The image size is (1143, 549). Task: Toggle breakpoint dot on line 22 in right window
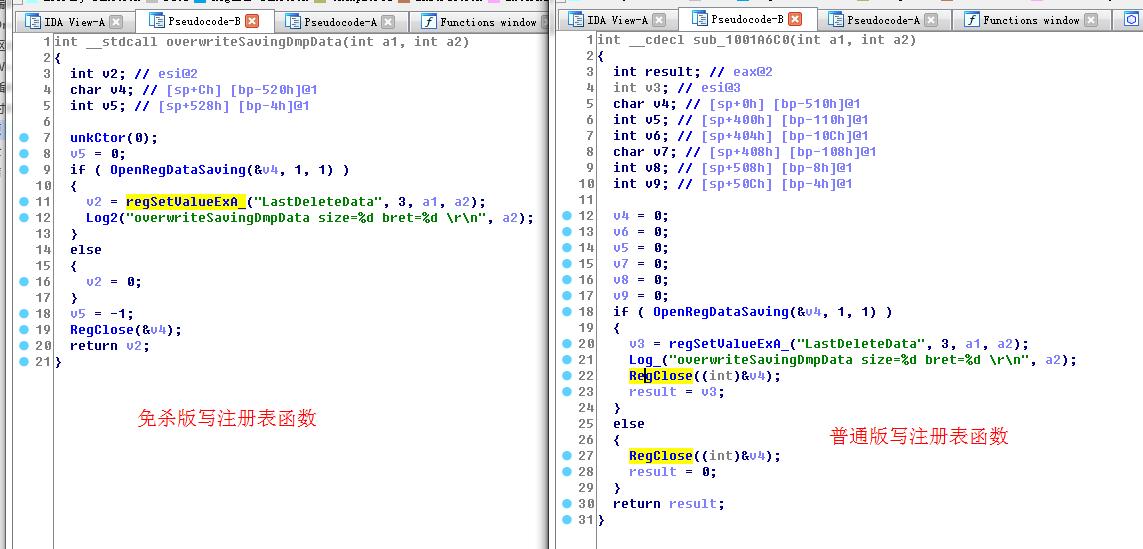[567, 376]
